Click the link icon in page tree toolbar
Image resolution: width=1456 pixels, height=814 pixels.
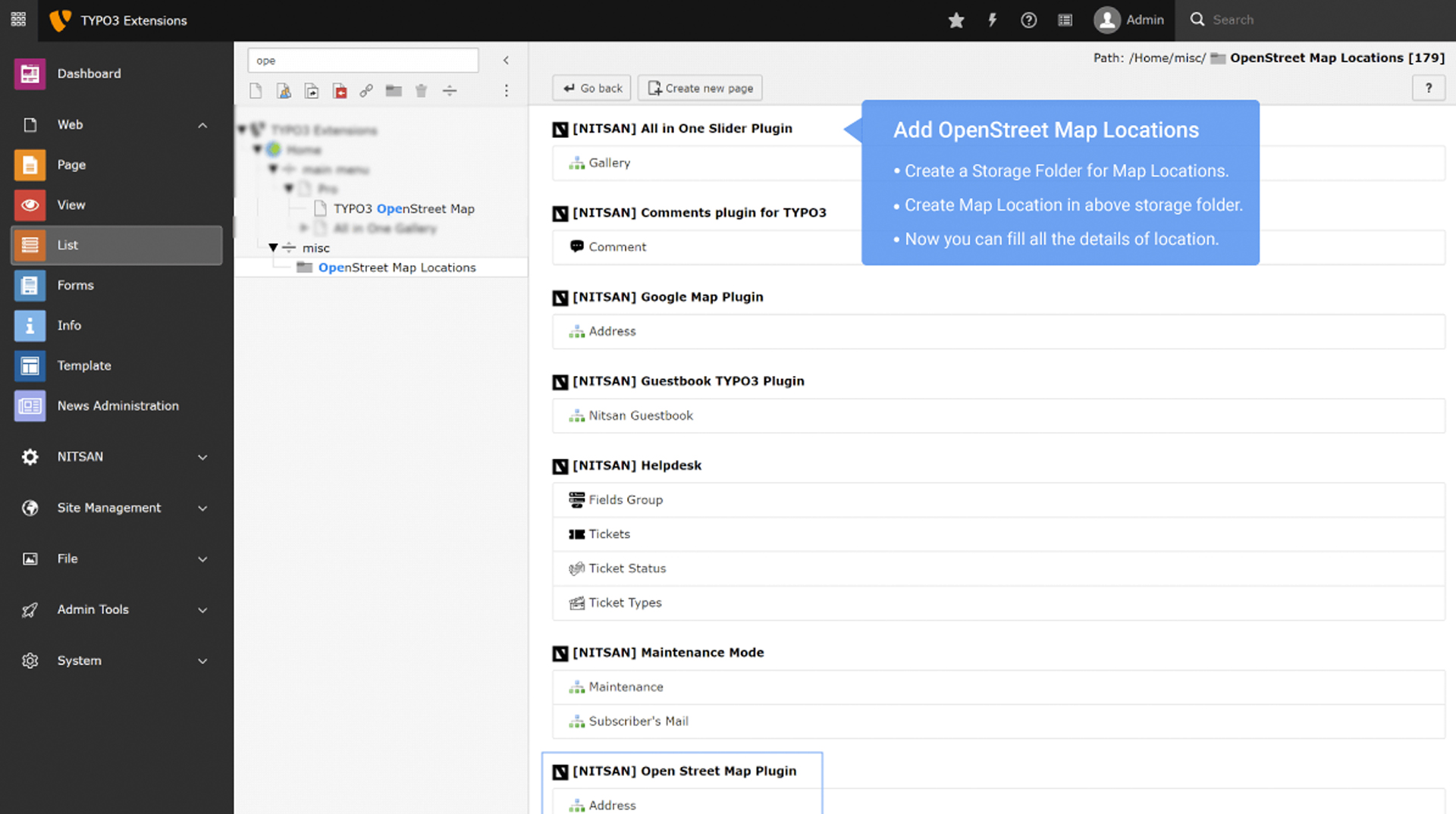366,91
